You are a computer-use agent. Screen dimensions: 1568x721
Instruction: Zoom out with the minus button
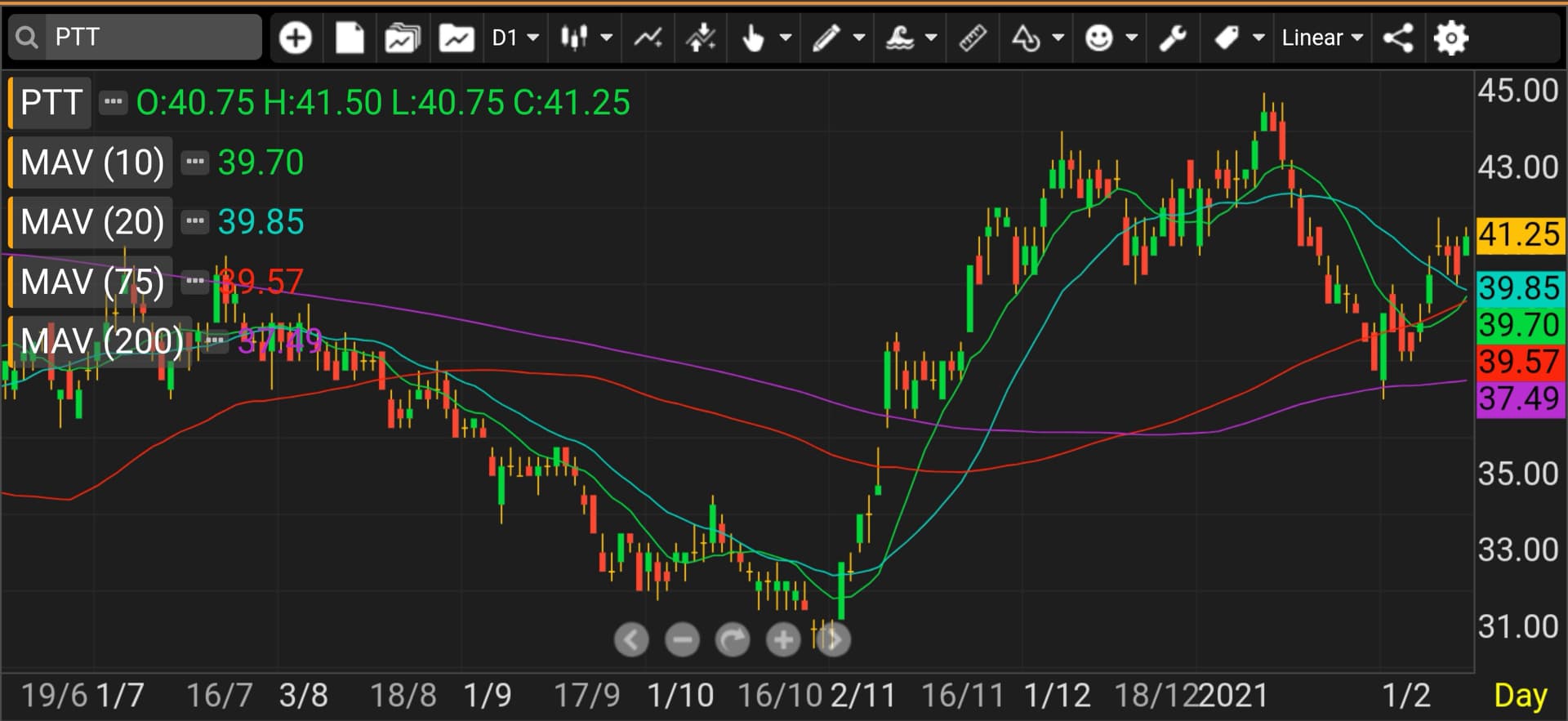(x=683, y=640)
